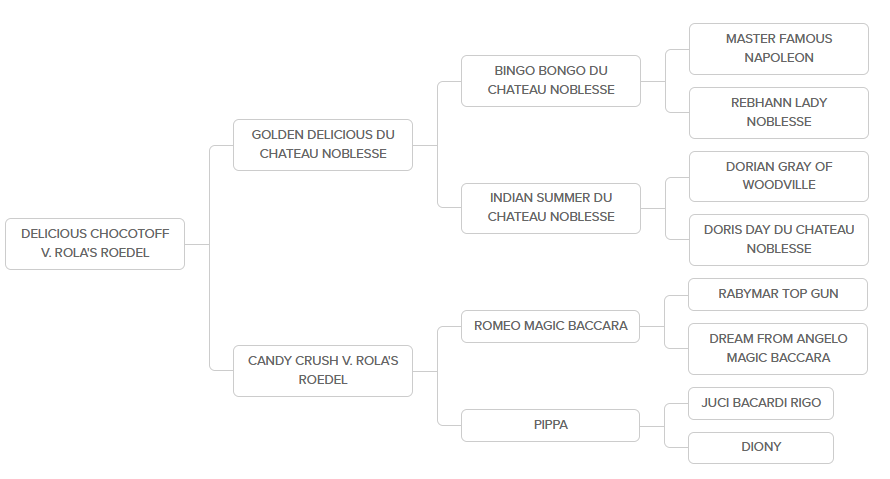Open the Pippa pedigree box

coord(550,425)
